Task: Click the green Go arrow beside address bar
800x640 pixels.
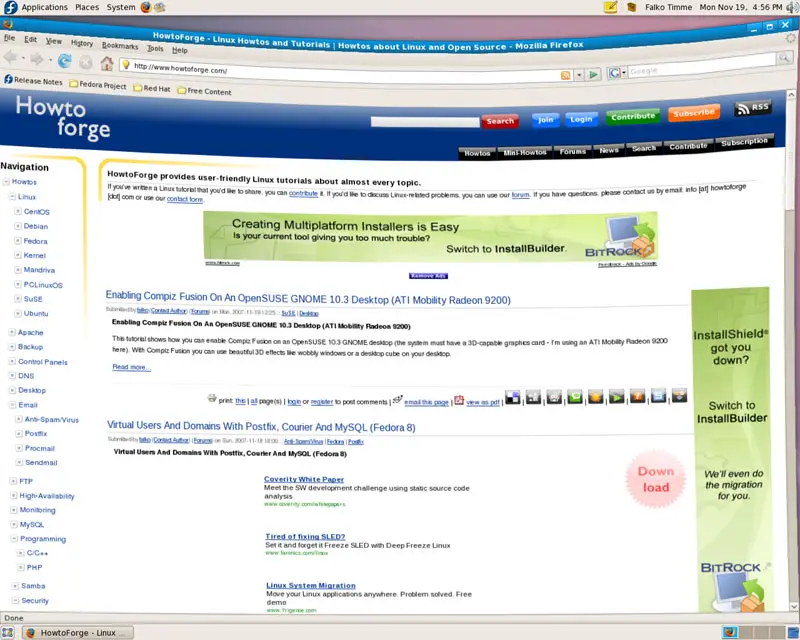Action: point(593,75)
